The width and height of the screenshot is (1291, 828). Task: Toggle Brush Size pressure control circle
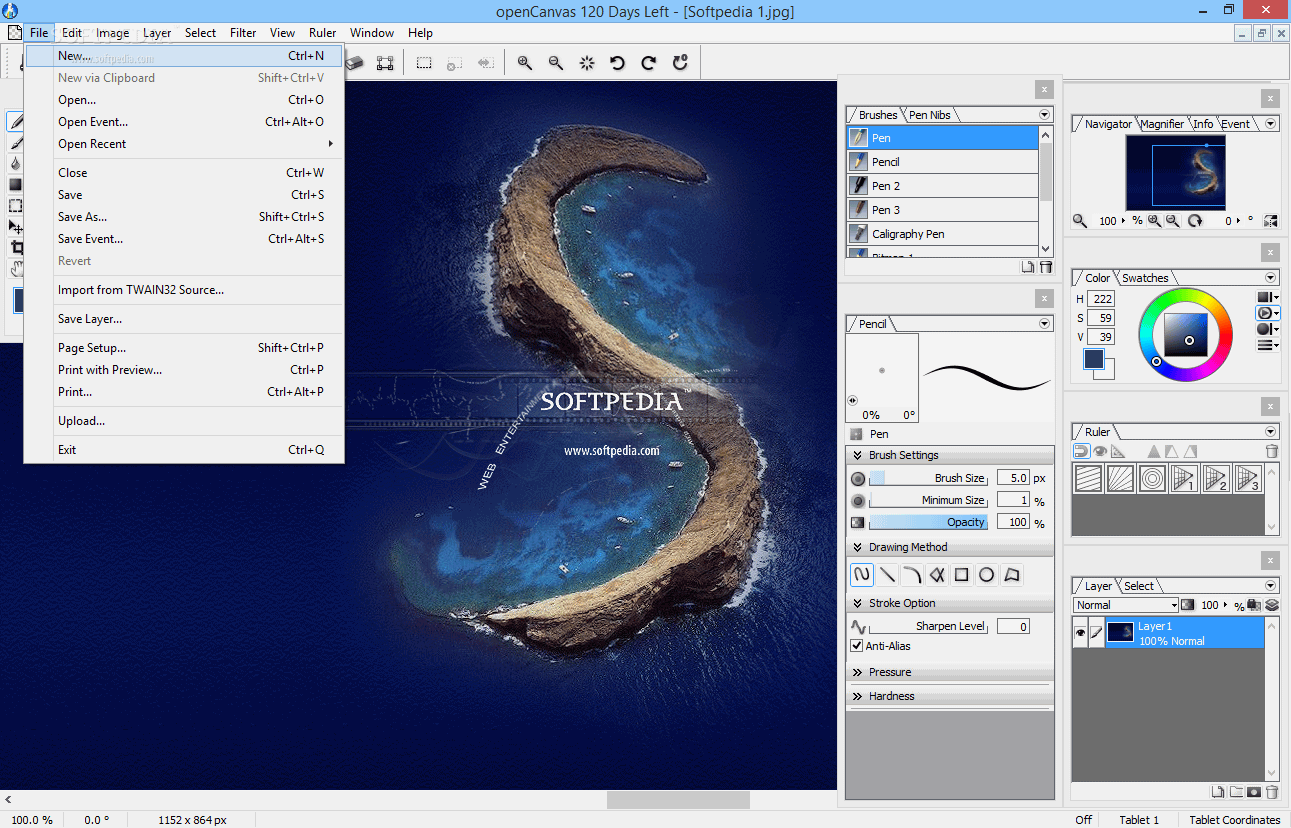(858, 479)
